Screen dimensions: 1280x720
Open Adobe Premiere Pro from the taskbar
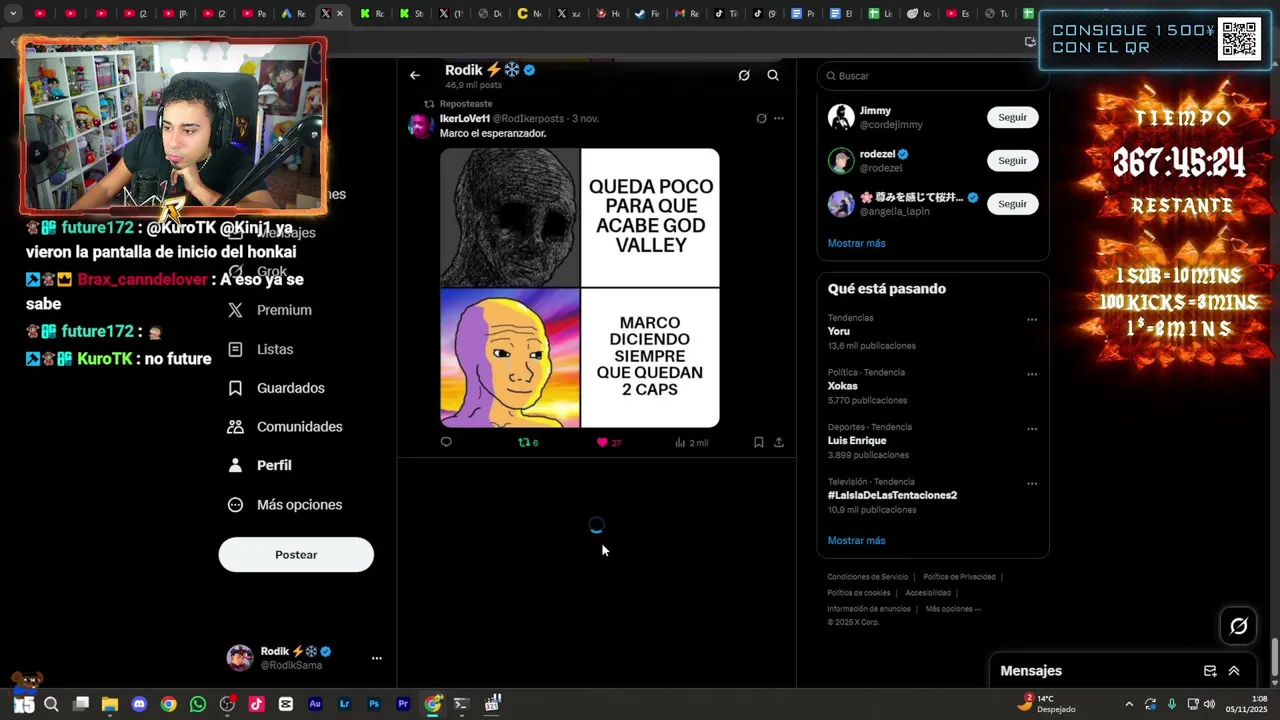(x=403, y=704)
